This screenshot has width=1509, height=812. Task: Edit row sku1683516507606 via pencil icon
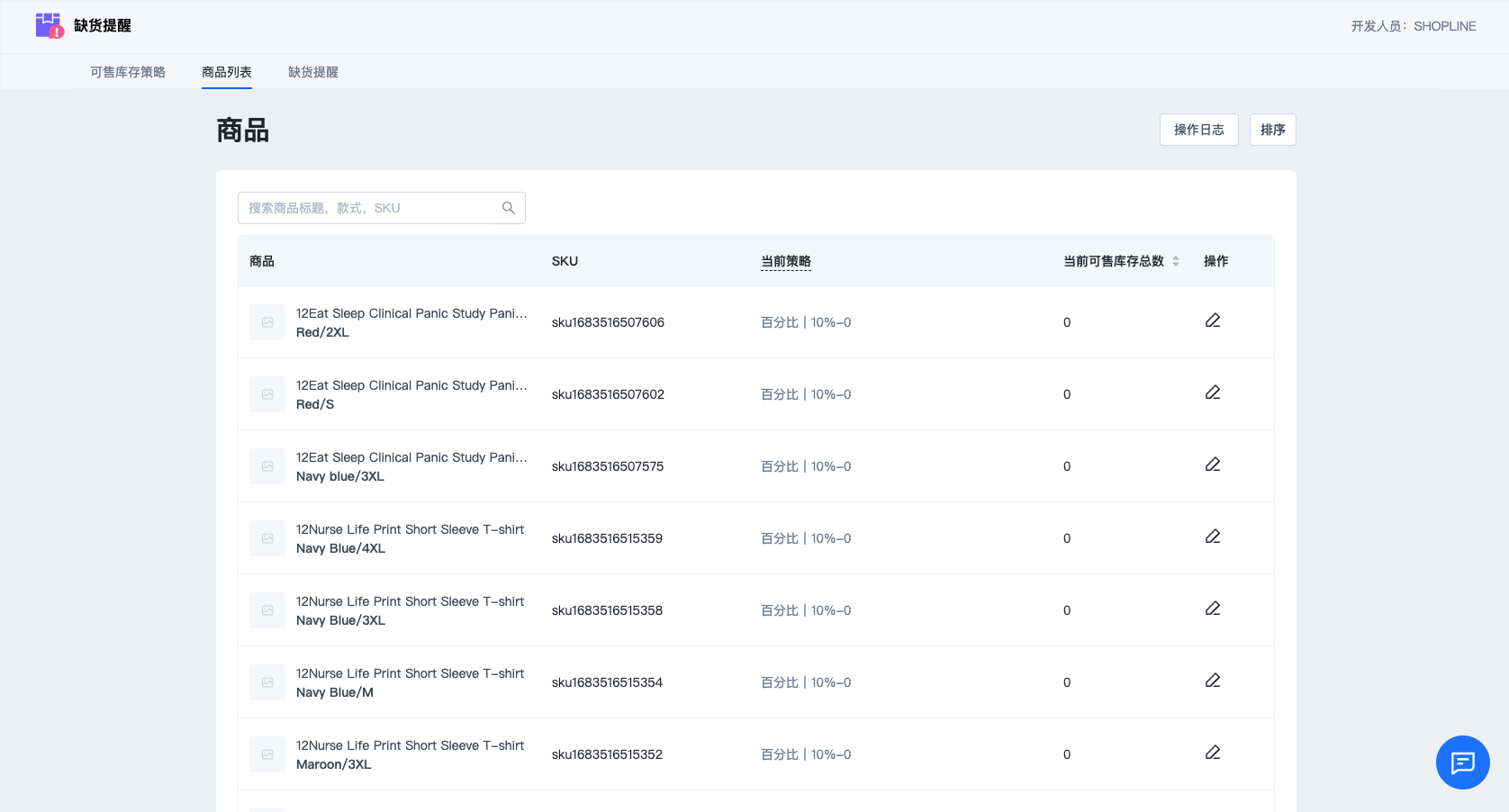[x=1213, y=320]
